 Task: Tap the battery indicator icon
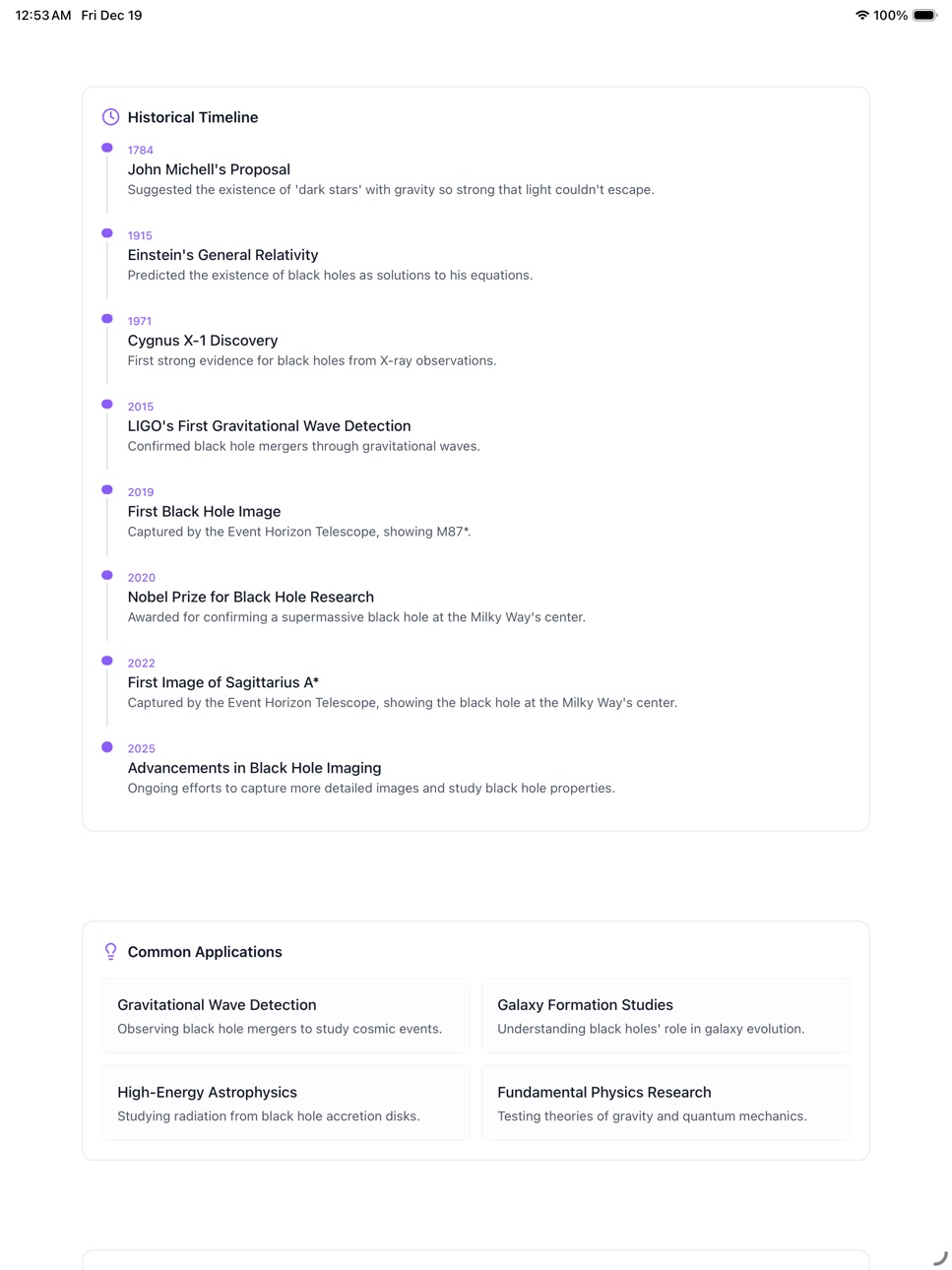pos(924,15)
